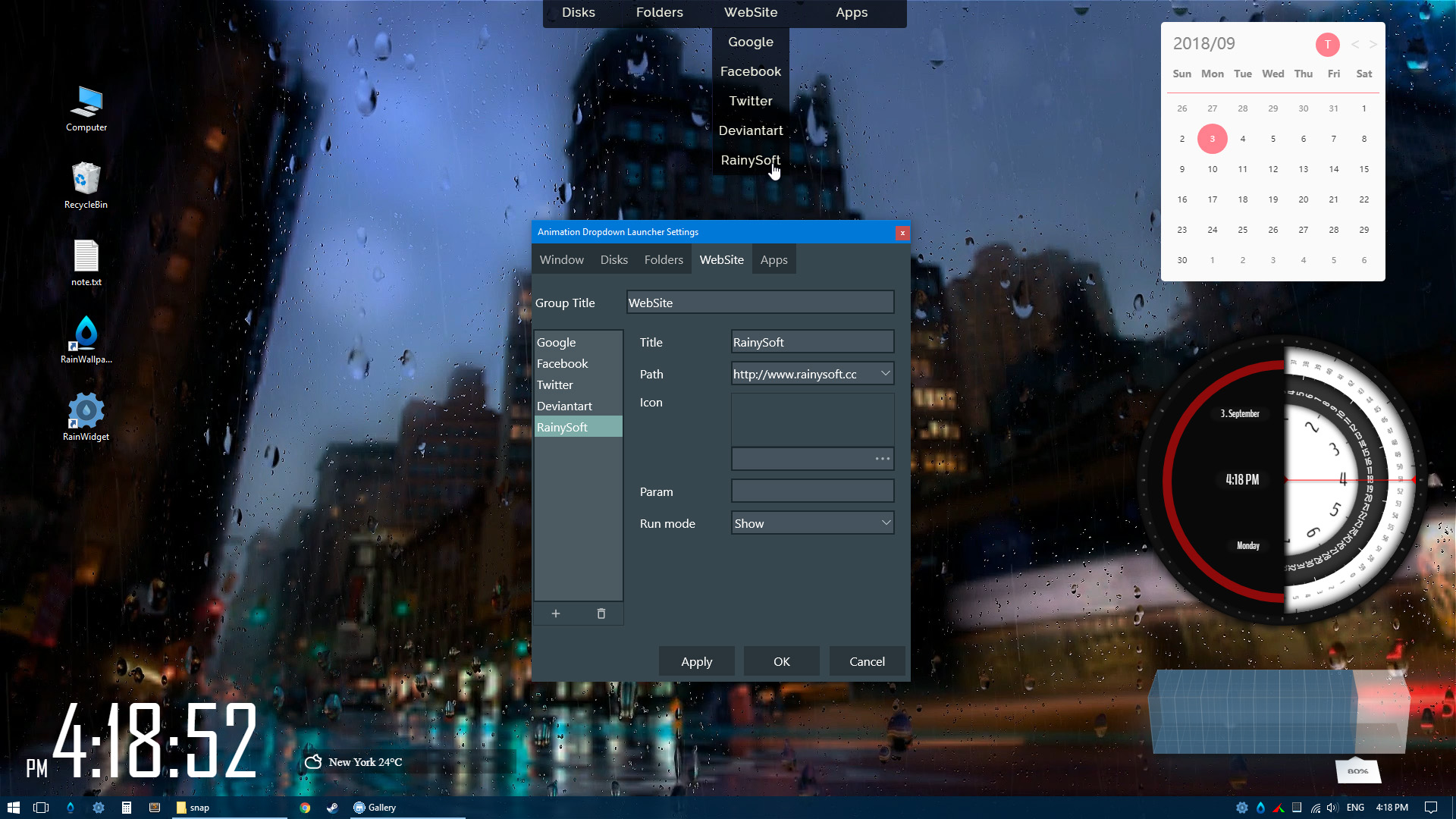Switch to the Window tab in settings

point(561,259)
